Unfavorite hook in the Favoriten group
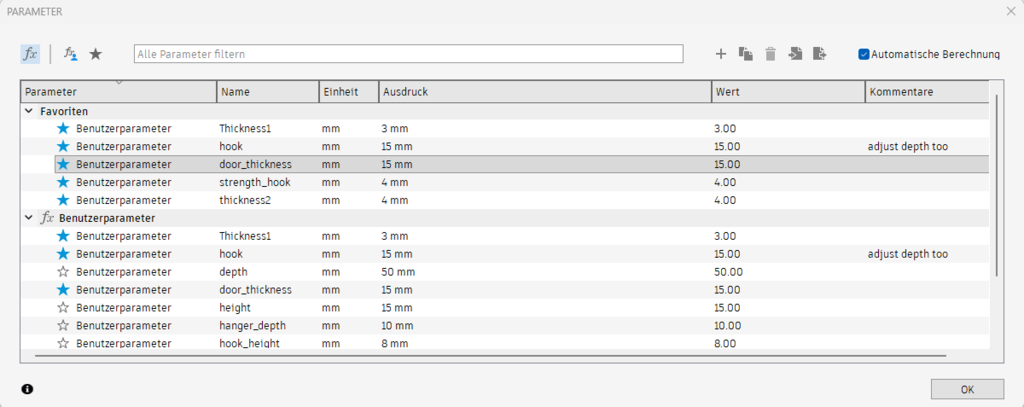This screenshot has width=1024, height=407. tap(63, 146)
